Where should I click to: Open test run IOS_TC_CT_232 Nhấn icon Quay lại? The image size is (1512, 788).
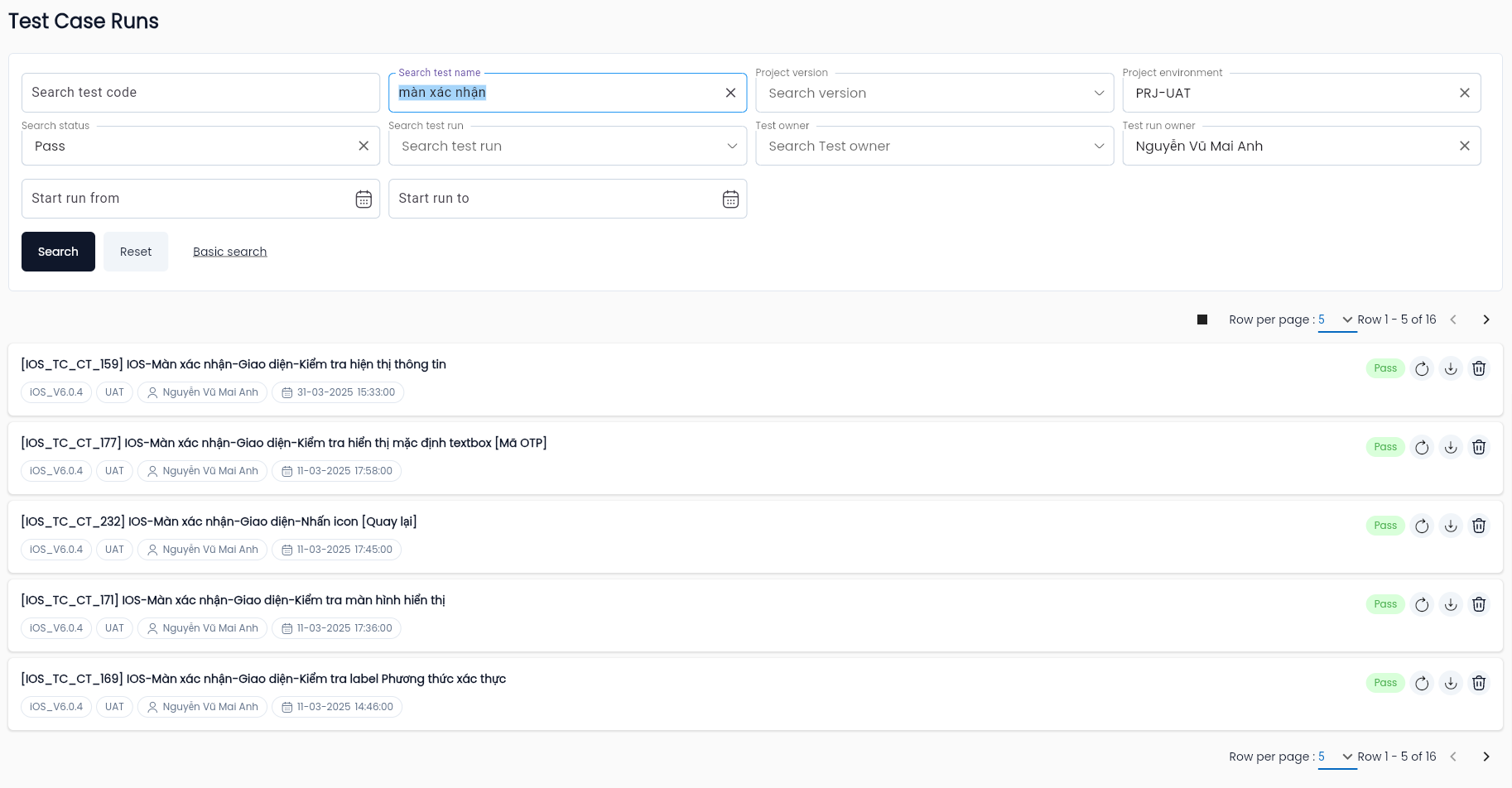pos(219,521)
